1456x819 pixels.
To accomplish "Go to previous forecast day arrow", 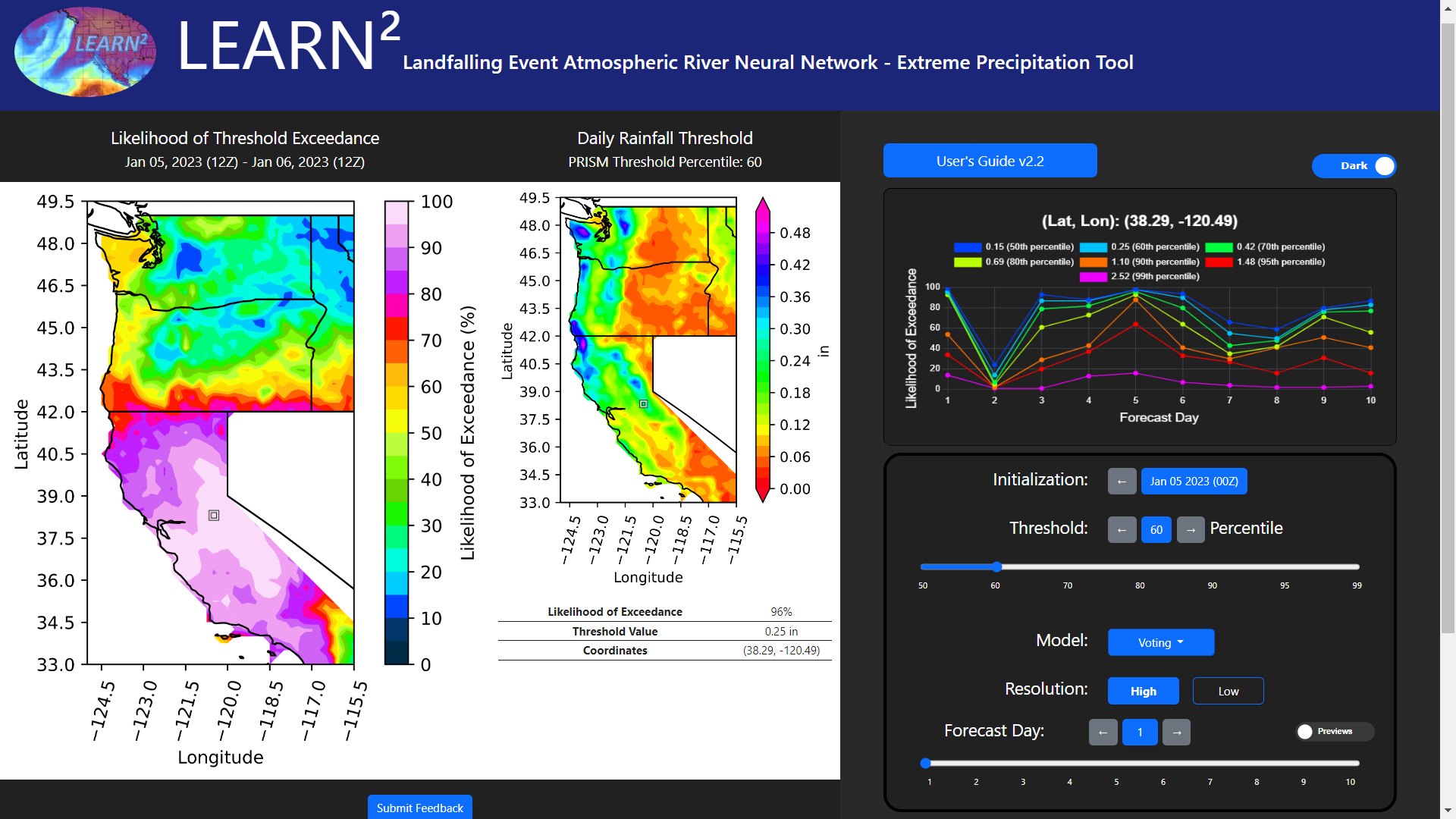I will 1103,732.
